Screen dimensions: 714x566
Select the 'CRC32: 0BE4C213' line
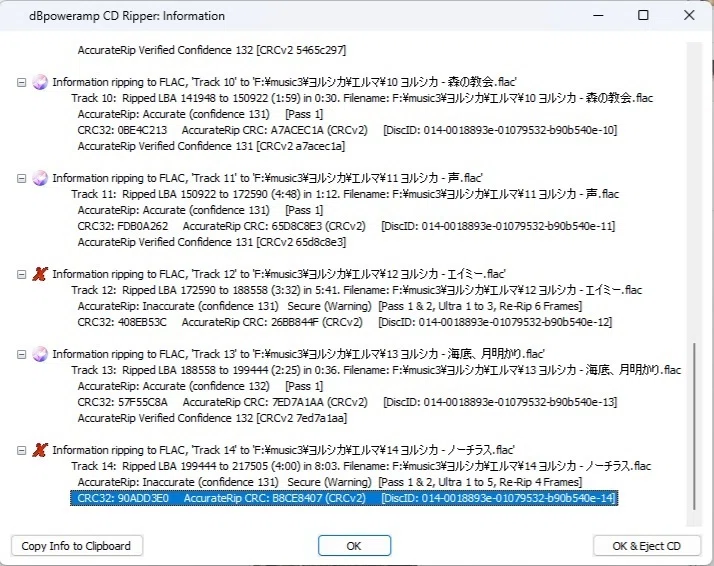pyautogui.click(x=347, y=130)
